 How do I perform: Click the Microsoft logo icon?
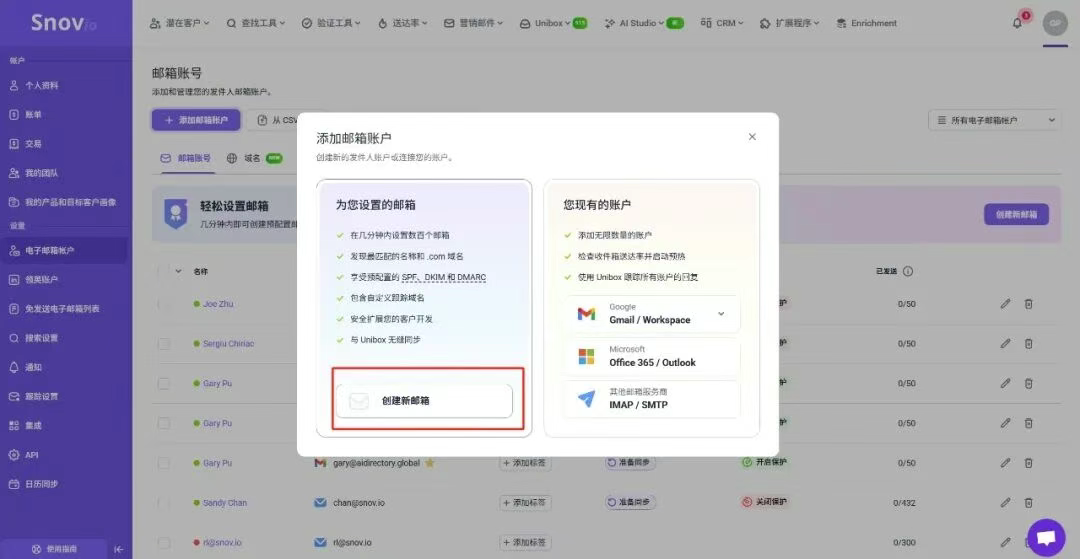tap(586, 357)
